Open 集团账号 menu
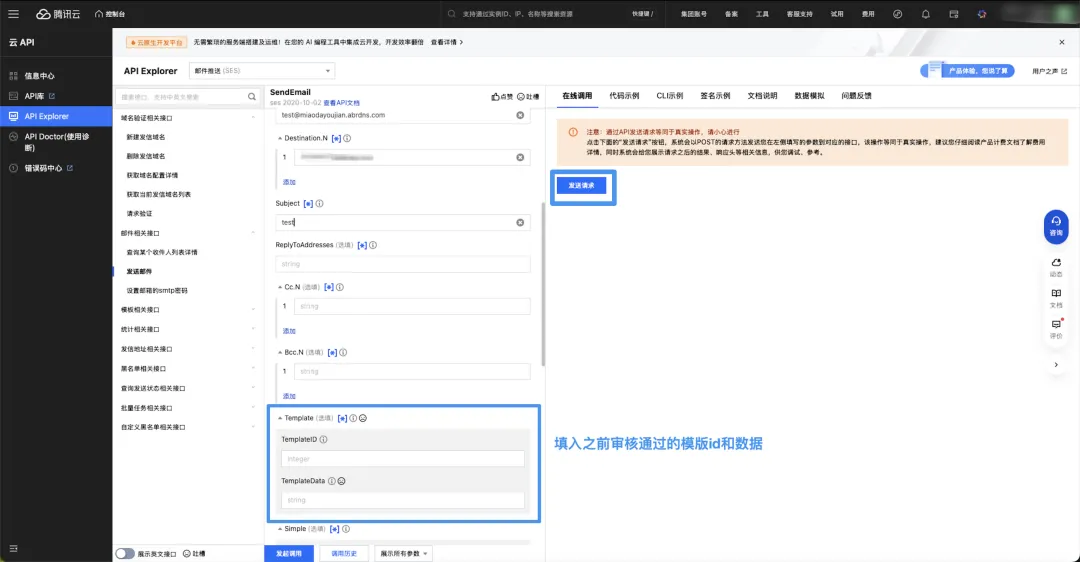Viewport: 1080px width, 562px height. point(694,14)
